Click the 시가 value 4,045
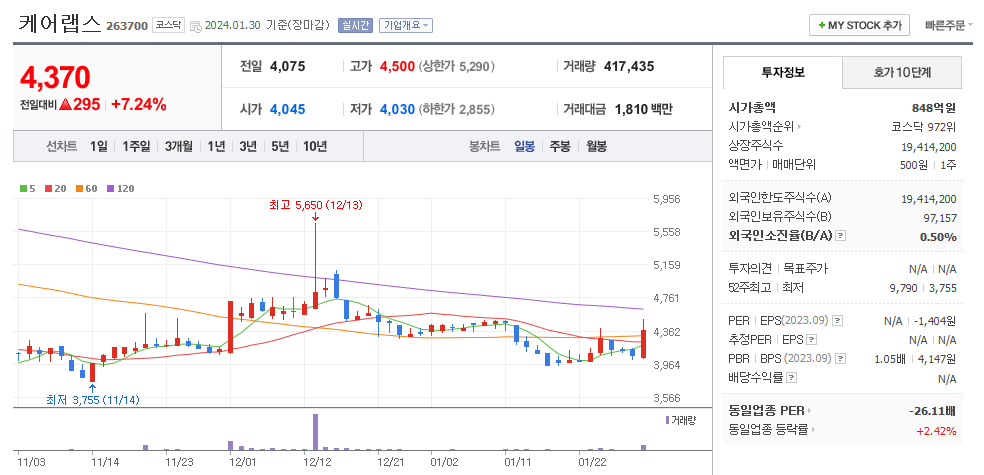Image resolution: width=984 pixels, height=475 pixels. 287,109
